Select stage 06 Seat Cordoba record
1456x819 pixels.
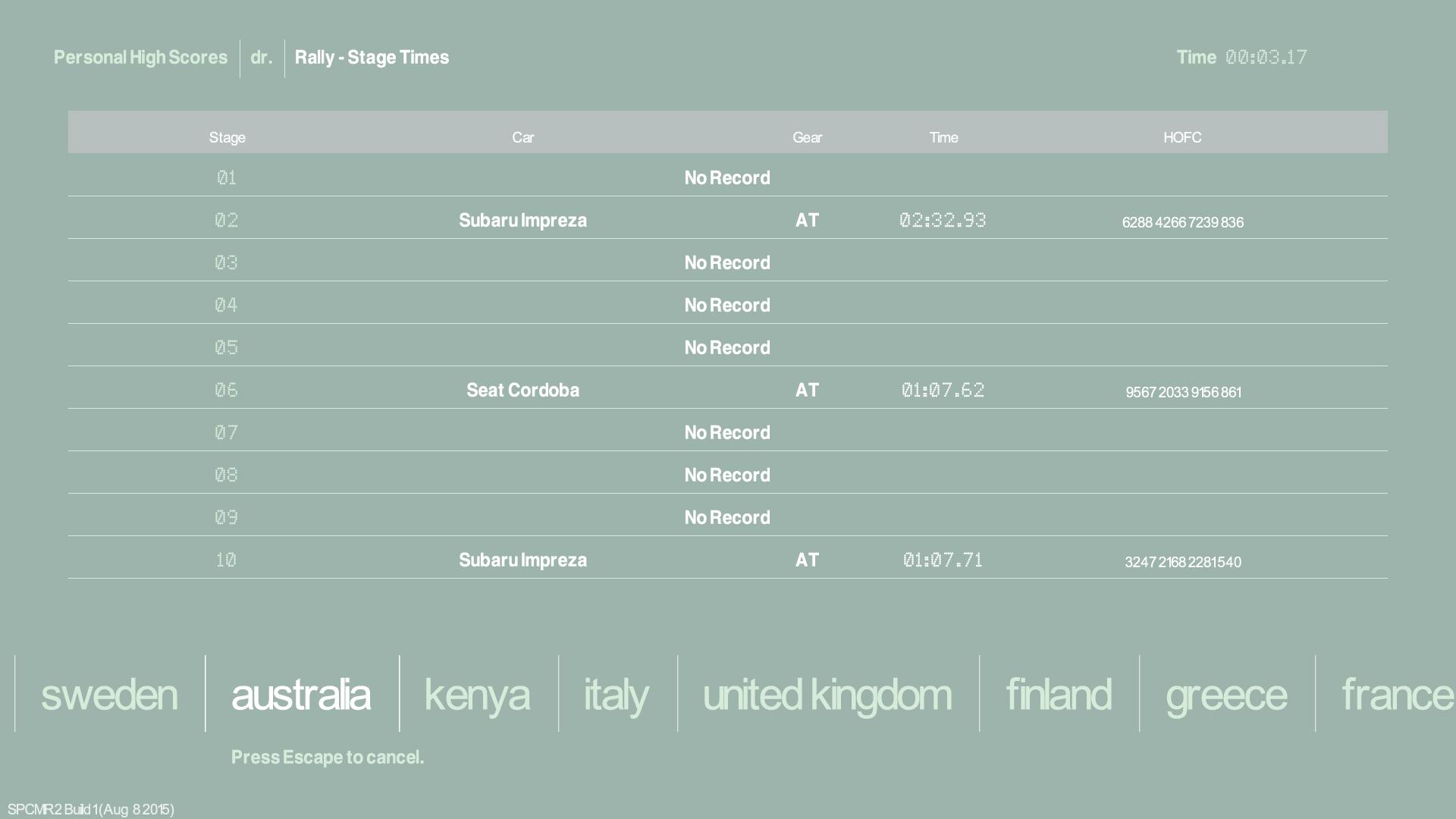(522, 390)
